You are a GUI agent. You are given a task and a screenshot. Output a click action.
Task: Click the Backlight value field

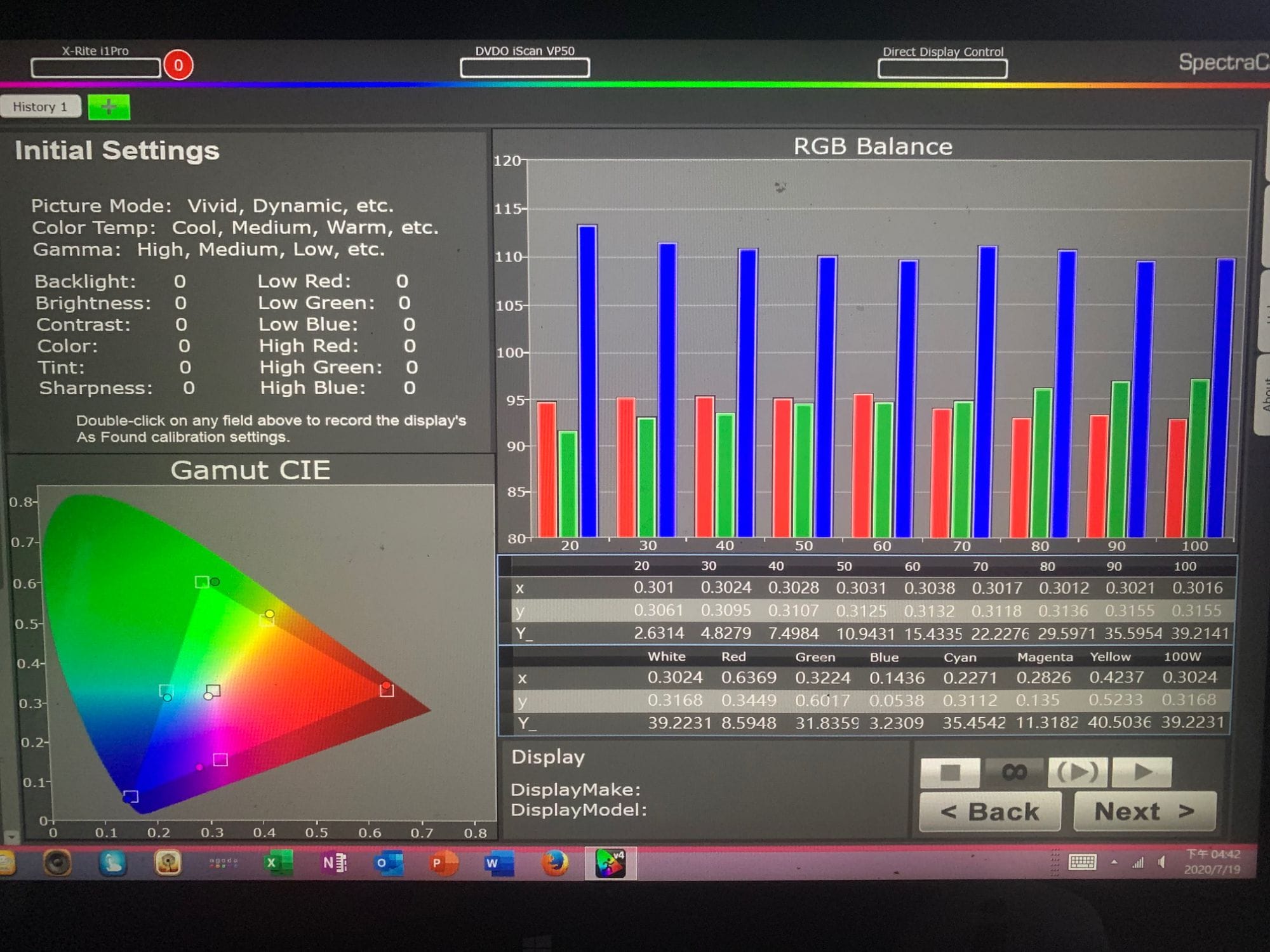180,281
